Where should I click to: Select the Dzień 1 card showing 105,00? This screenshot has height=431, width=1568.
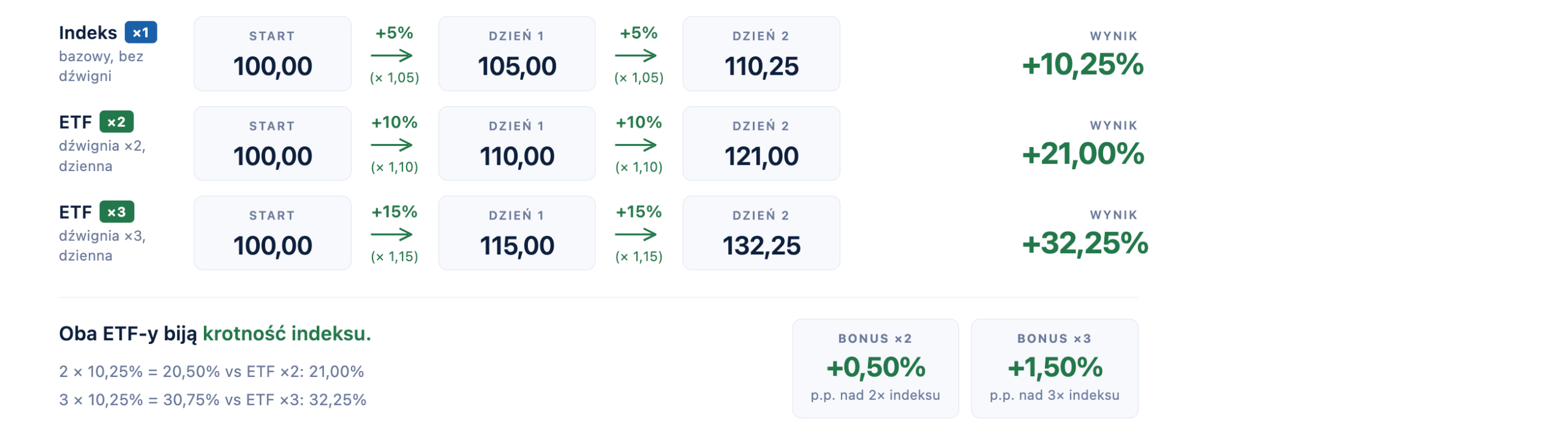point(516,54)
